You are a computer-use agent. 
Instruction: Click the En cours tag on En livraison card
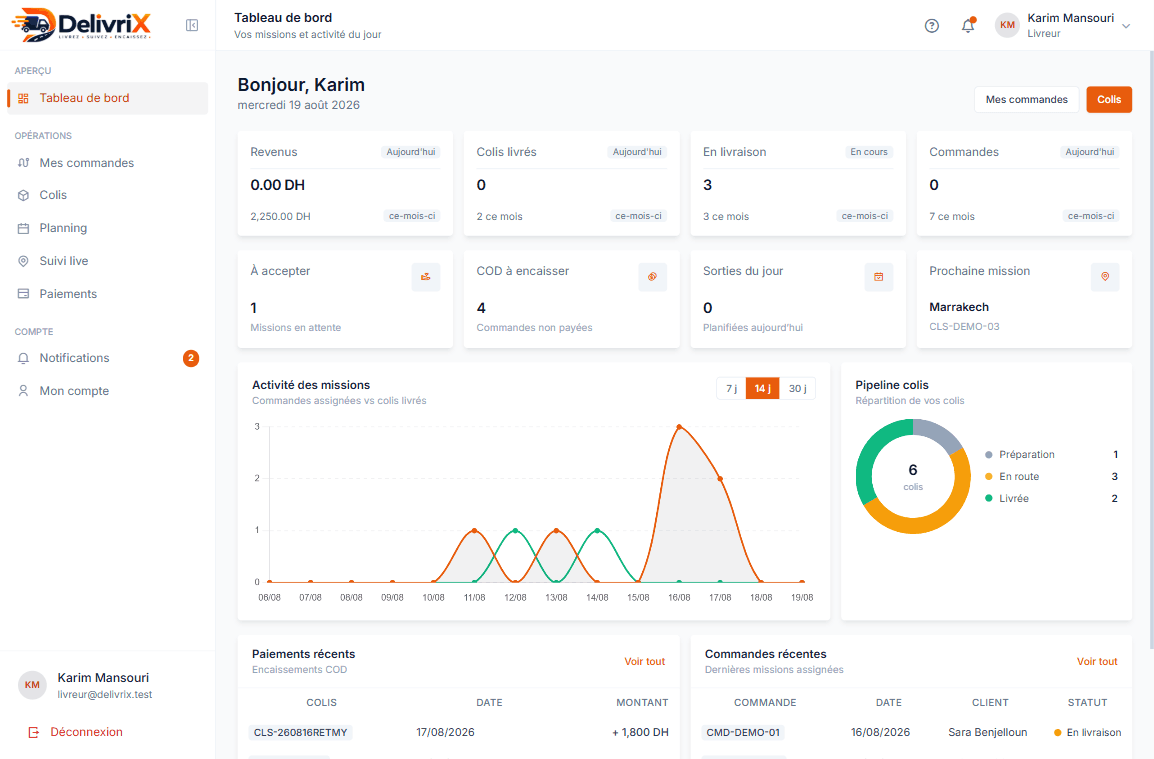click(868, 152)
